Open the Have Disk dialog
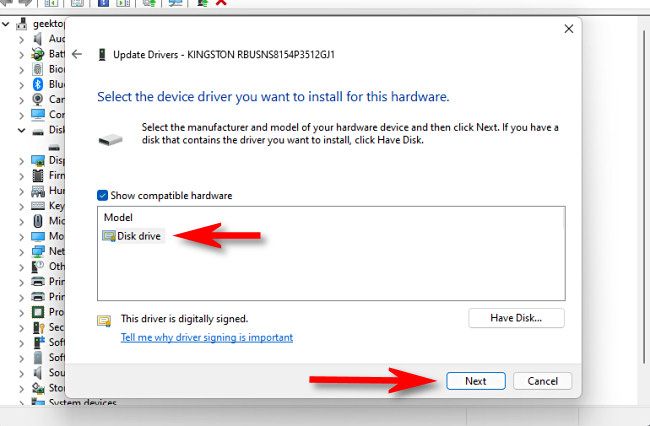This screenshot has width=650, height=426. coord(516,318)
